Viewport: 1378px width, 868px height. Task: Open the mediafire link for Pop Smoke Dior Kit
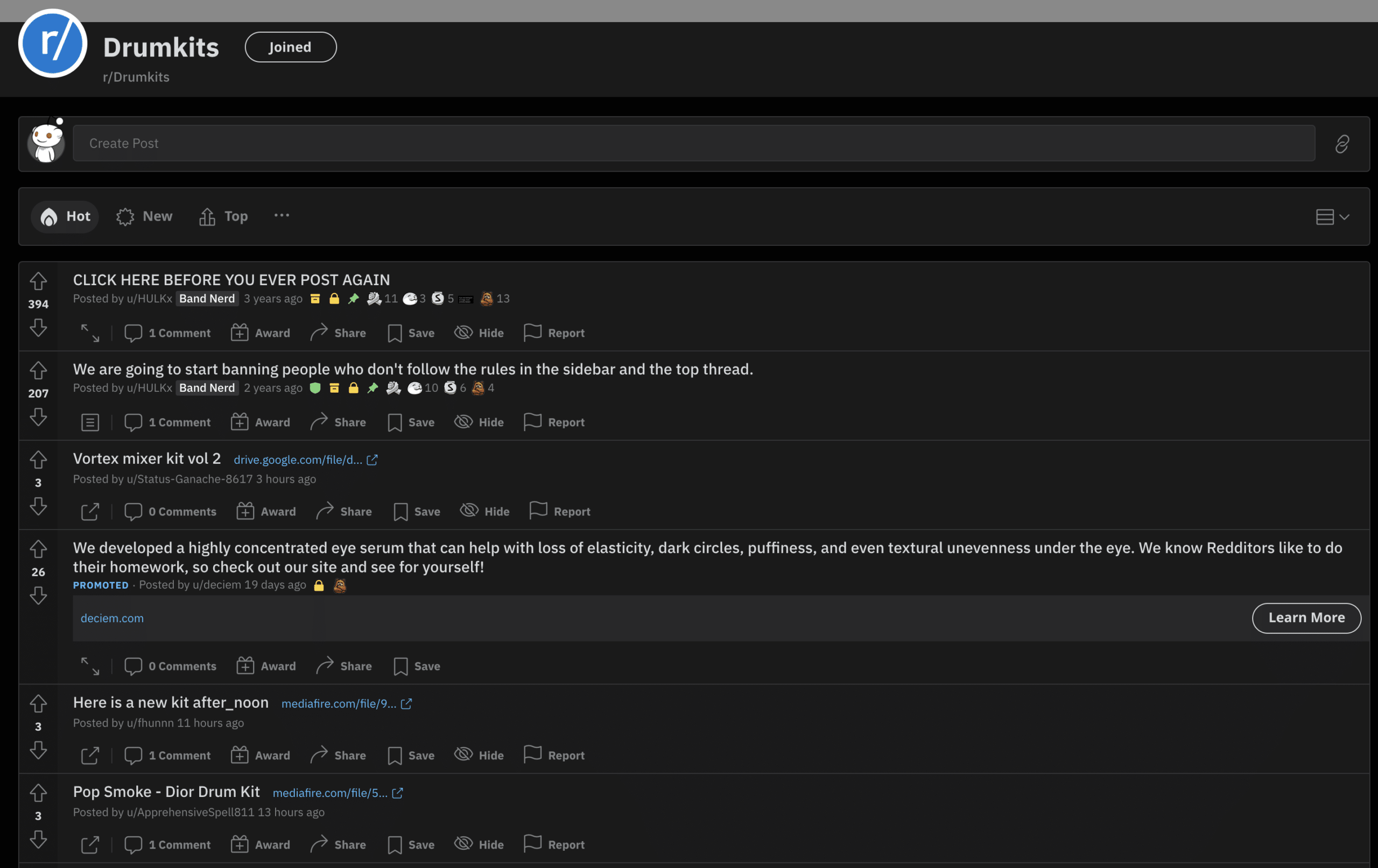click(338, 793)
